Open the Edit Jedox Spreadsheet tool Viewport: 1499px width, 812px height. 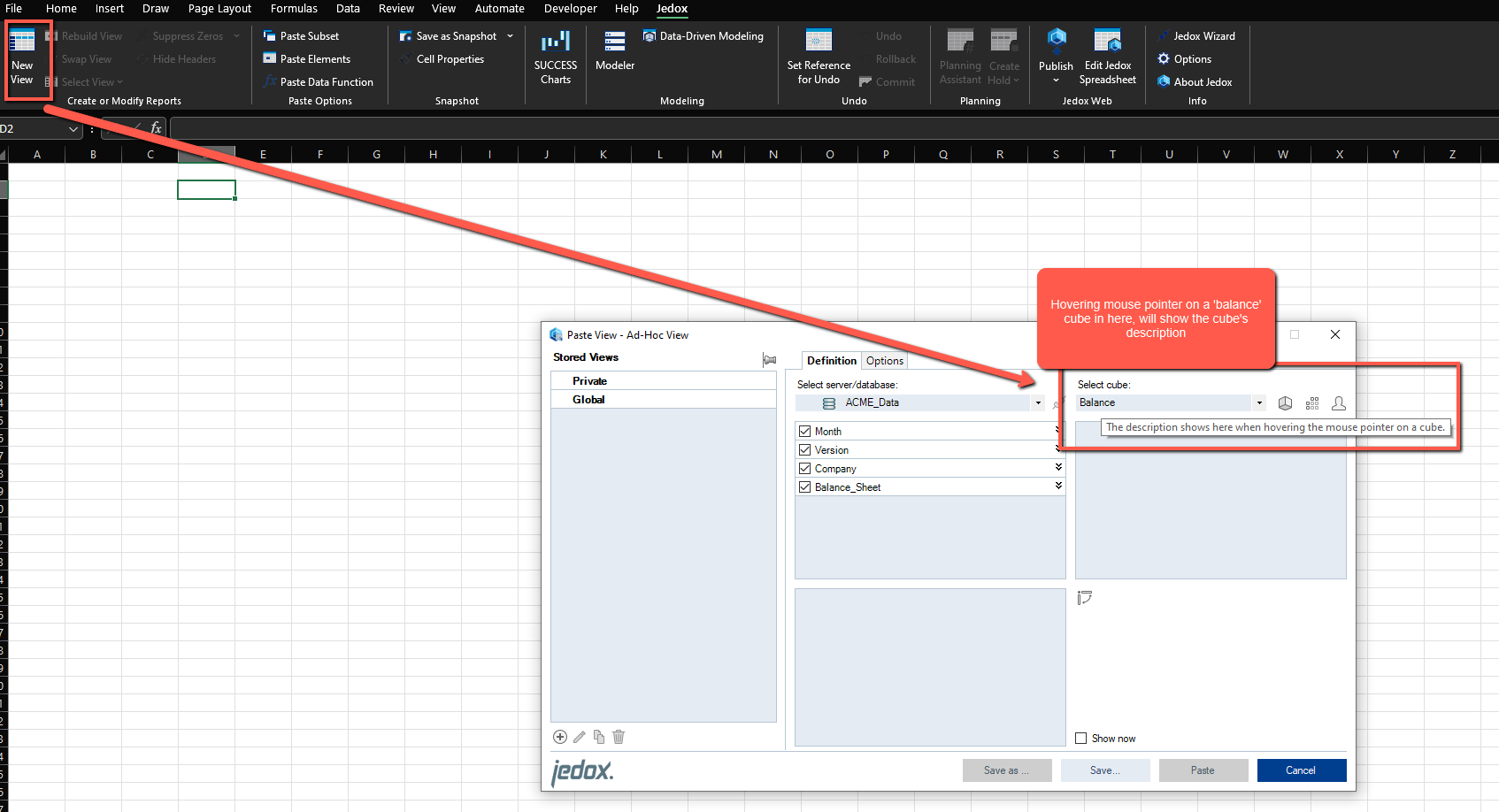click(1107, 57)
